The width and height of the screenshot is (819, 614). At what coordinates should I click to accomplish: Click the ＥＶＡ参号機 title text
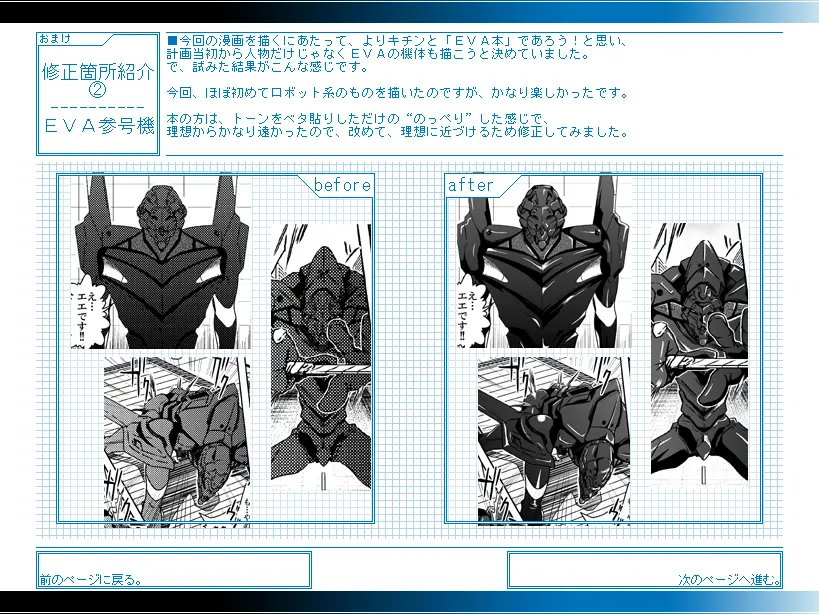[x=99, y=126]
